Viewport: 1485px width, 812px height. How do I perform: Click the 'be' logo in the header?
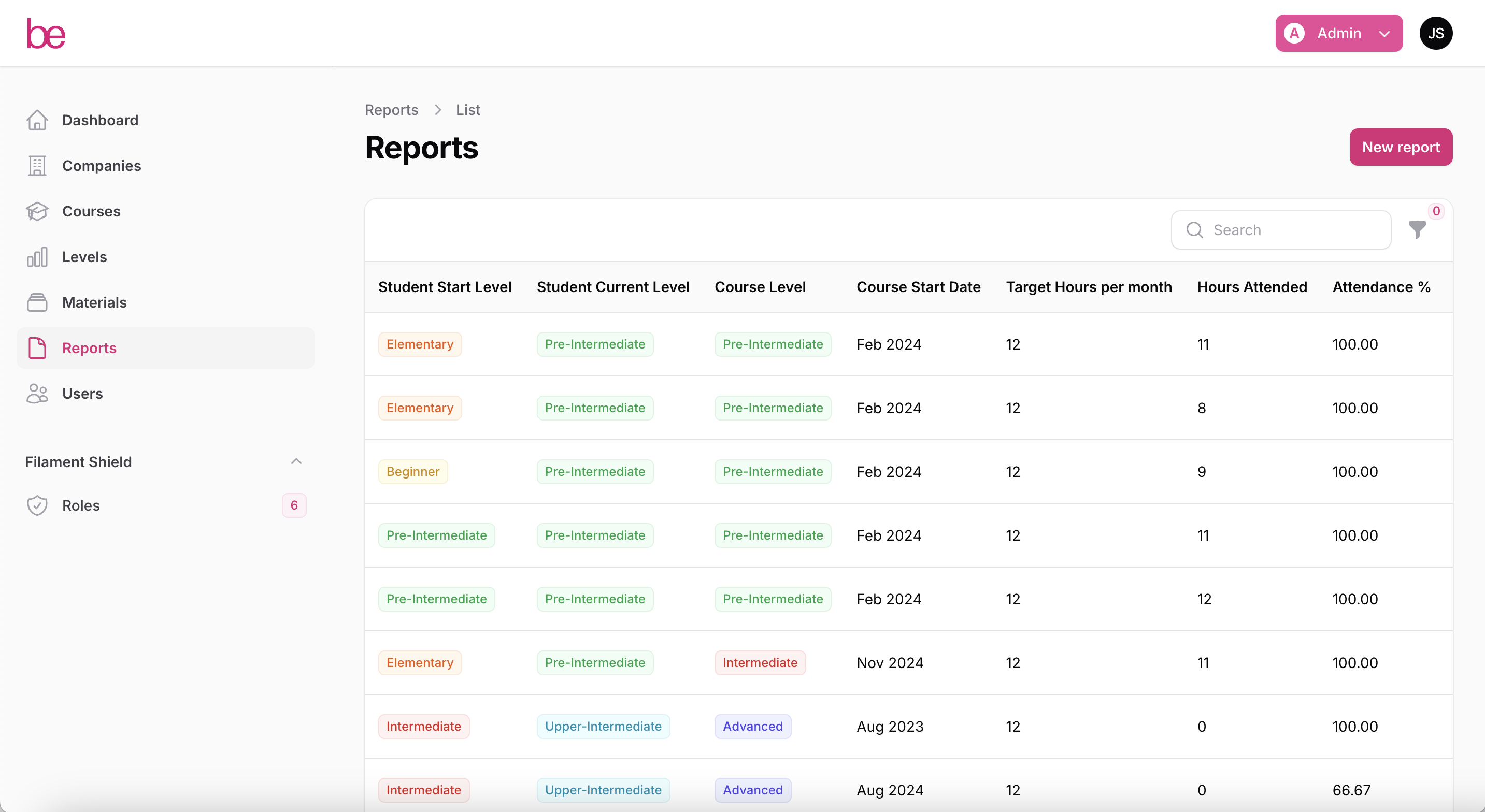pos(46,34)
